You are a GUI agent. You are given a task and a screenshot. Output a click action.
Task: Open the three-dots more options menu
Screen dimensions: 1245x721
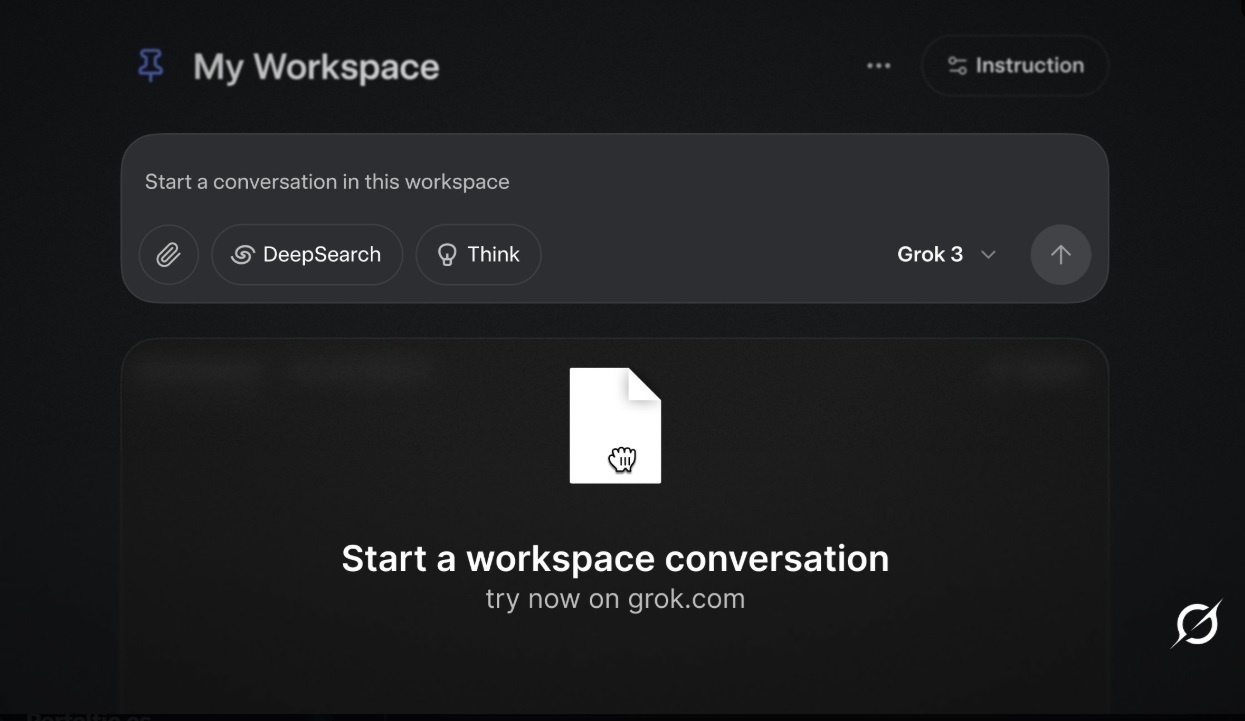878,66
